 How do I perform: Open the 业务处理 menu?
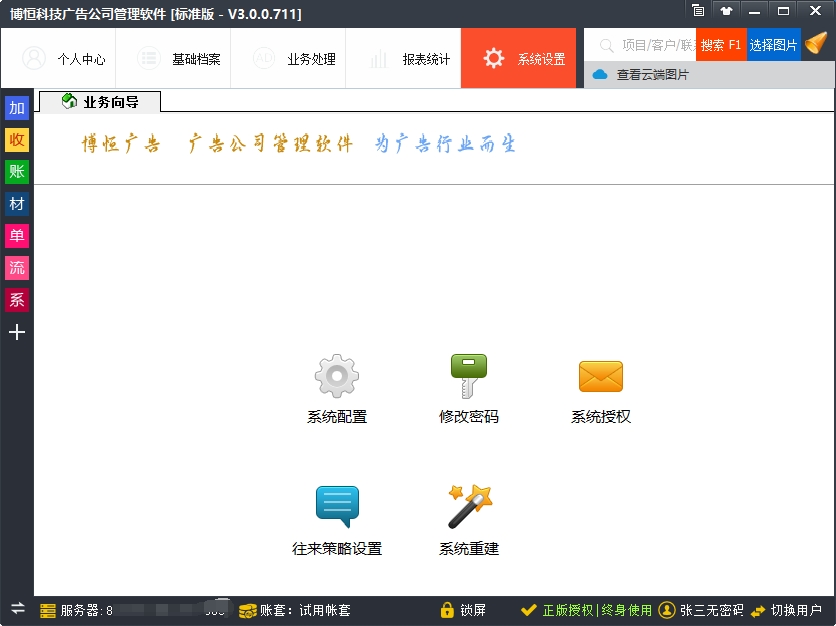pos(288,58)
